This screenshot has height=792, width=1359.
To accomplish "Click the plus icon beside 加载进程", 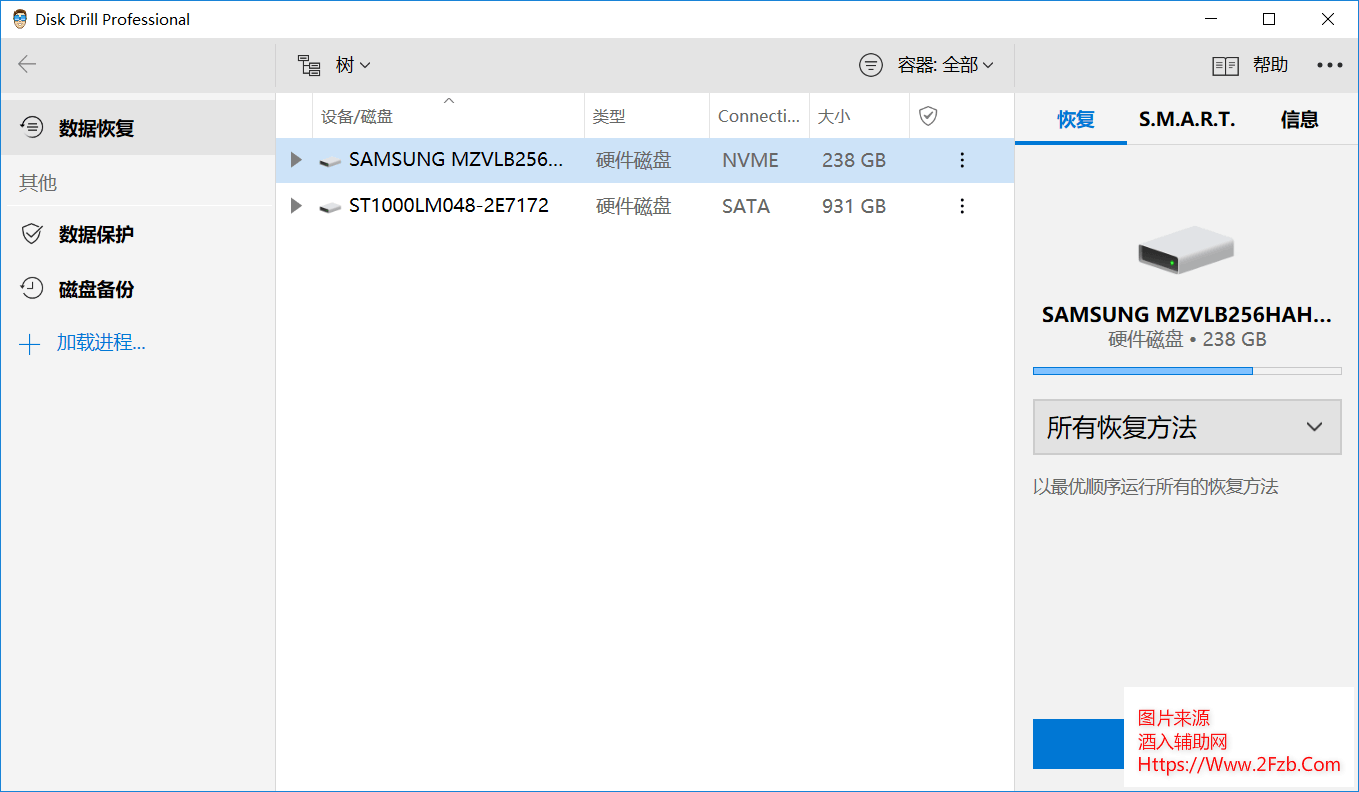I will (x=30, y=345).
